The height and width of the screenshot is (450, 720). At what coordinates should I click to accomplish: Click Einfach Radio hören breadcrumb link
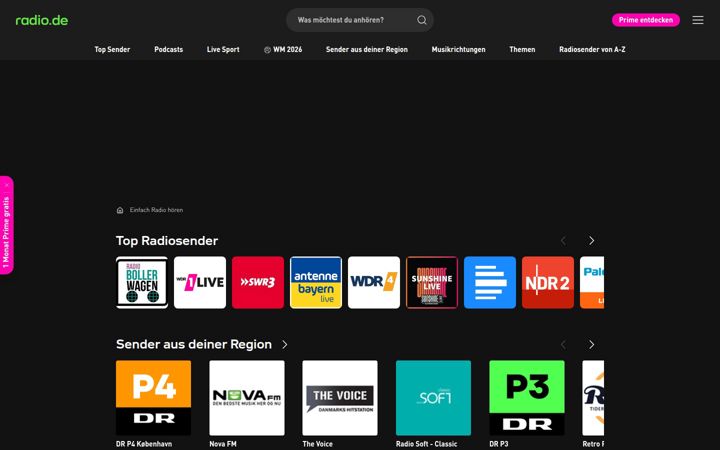tap(156, 210)
